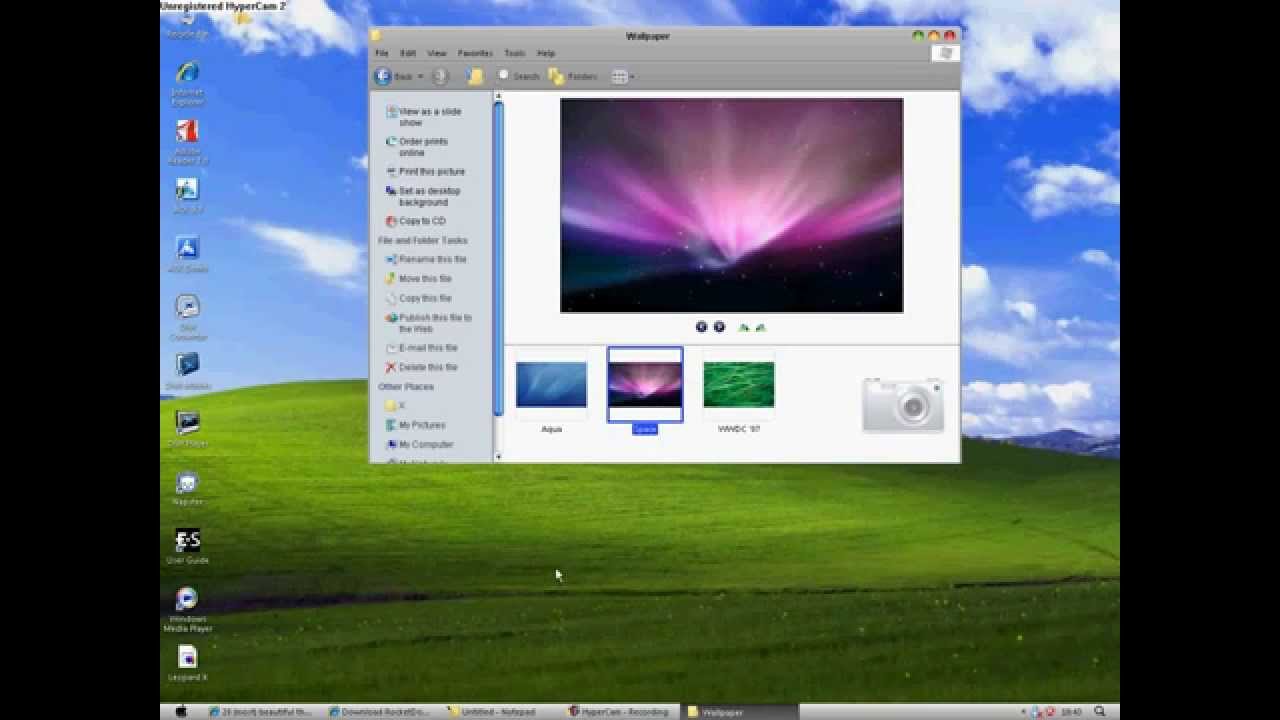Click the large Space preview image
The image size is (1280, 720).
click(x=731, y=205)
